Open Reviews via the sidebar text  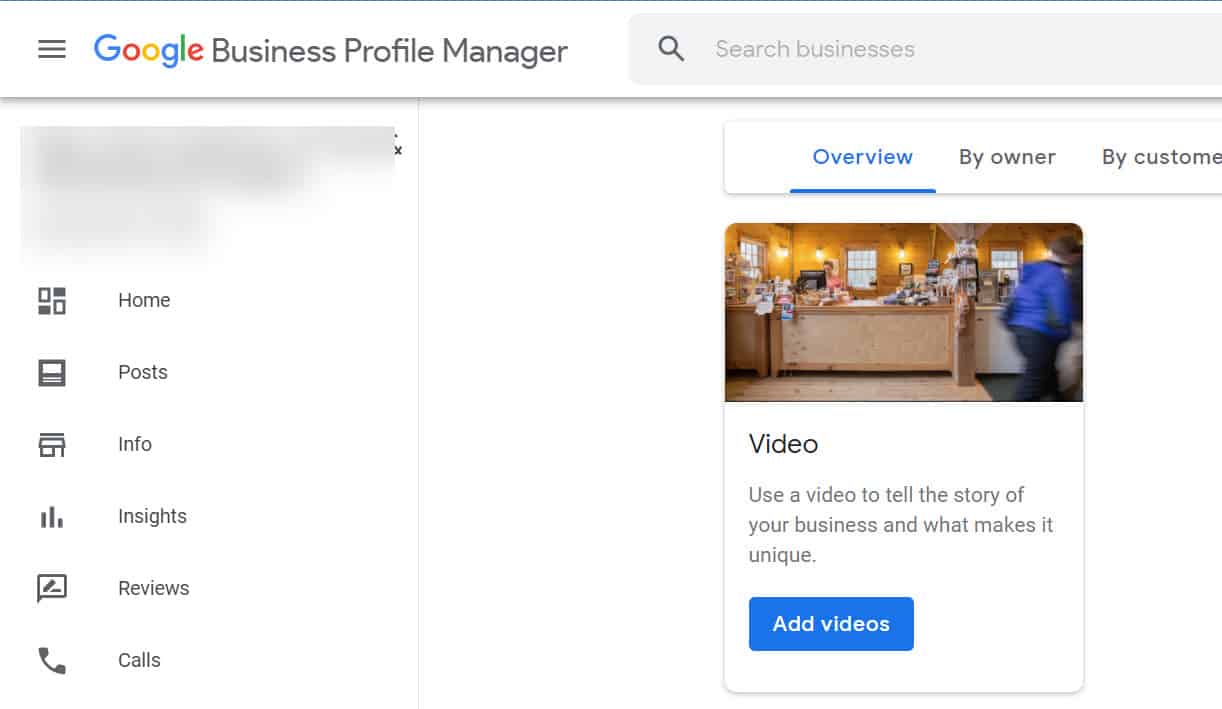(153, 588)
